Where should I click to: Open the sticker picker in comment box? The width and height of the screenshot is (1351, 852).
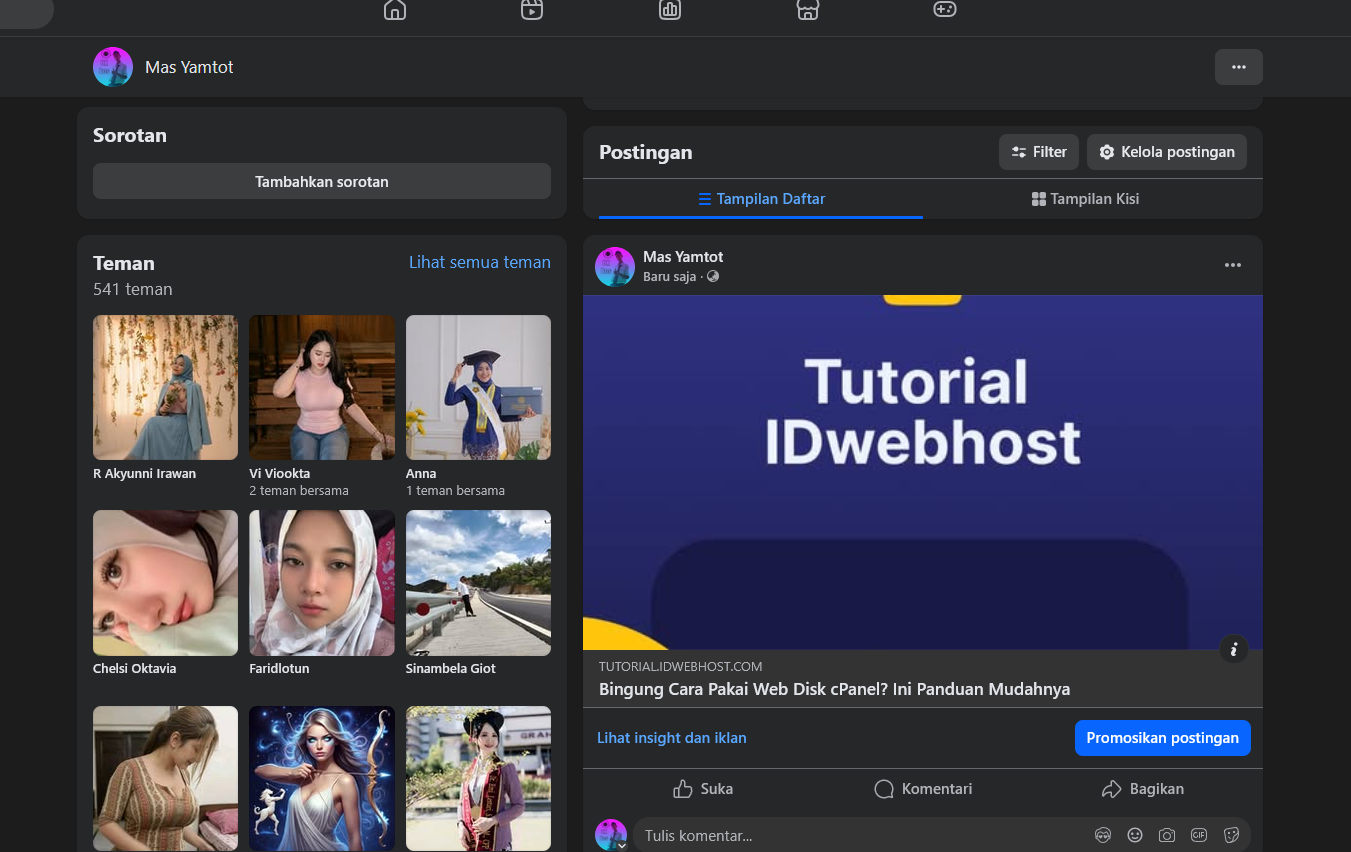(x=1231, y=835)
